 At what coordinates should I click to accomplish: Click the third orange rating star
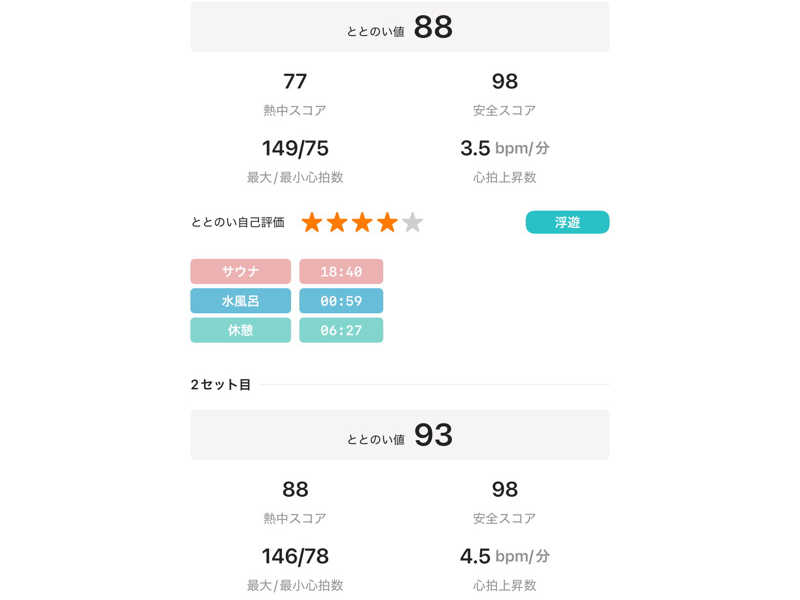(x=362, y=222)
